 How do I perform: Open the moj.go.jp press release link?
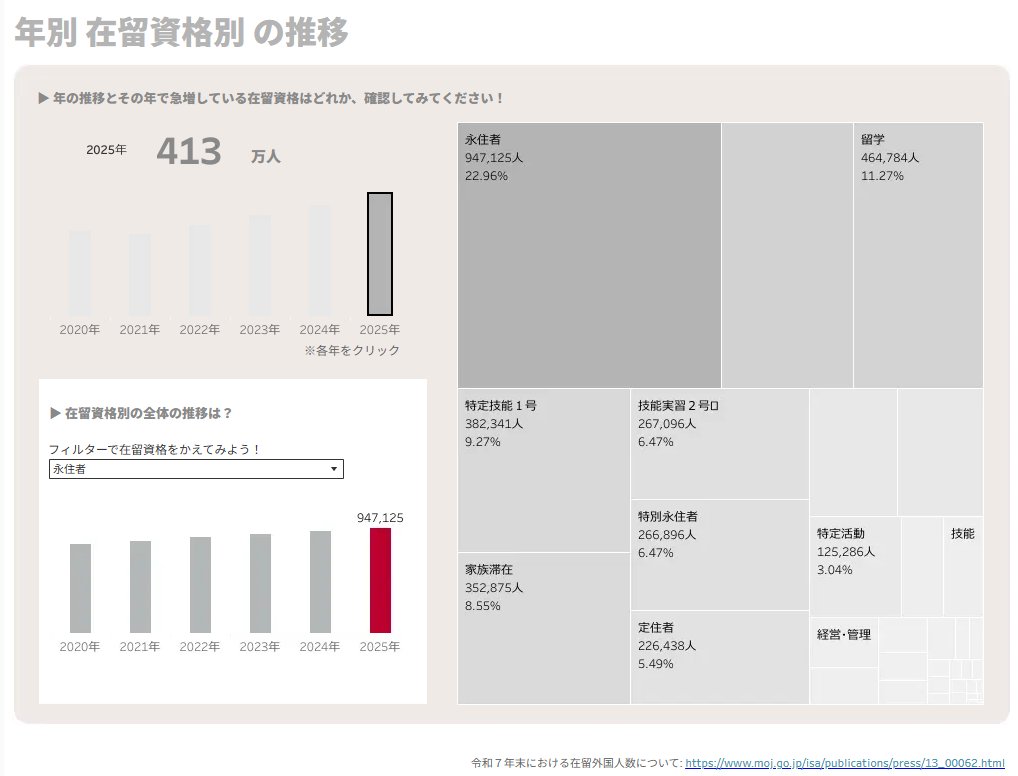845,763
